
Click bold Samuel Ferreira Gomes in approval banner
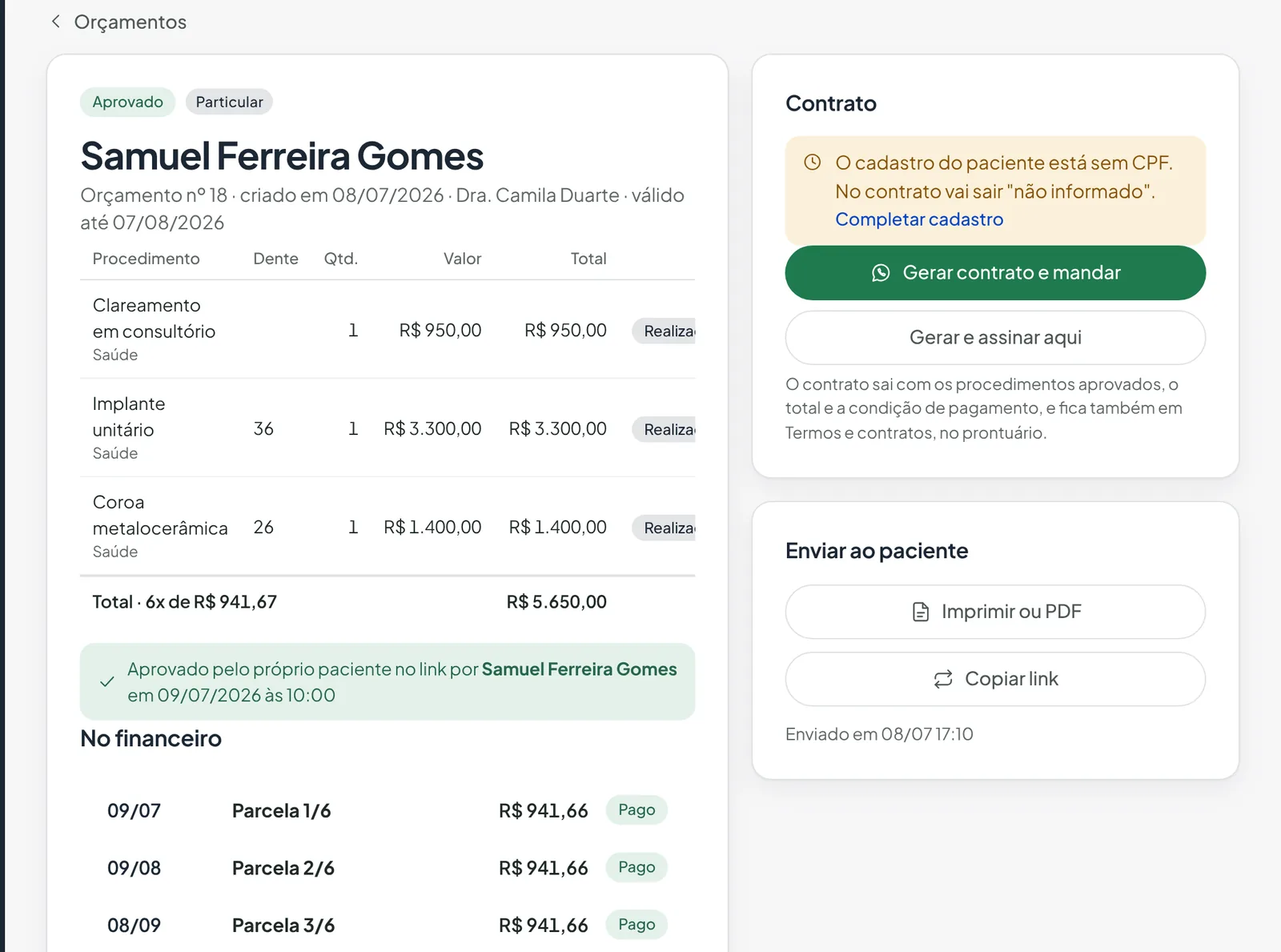click(x=580, y=669)
